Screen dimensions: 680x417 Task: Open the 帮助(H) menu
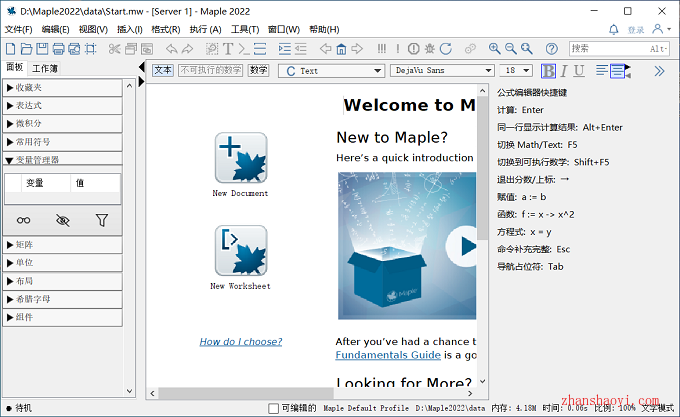coord(324,29)
